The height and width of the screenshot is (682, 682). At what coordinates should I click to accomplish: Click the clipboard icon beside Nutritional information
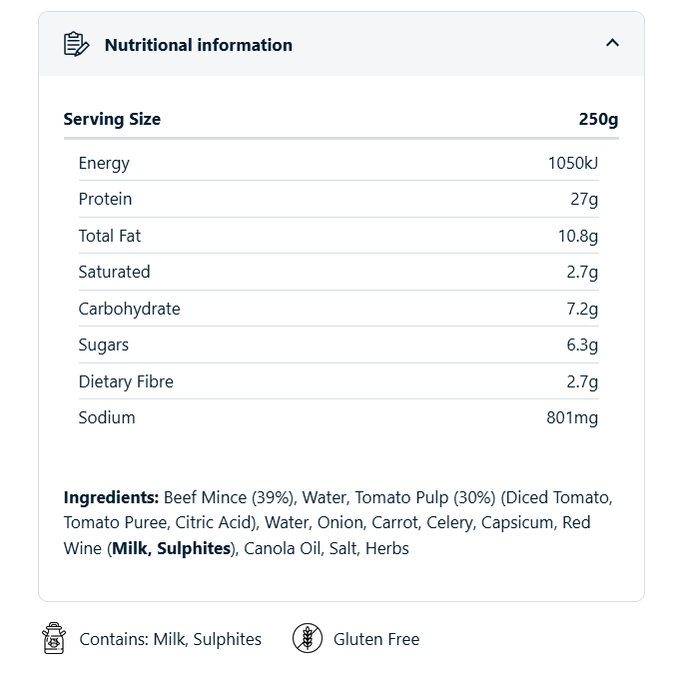click(x=77, y=44)
